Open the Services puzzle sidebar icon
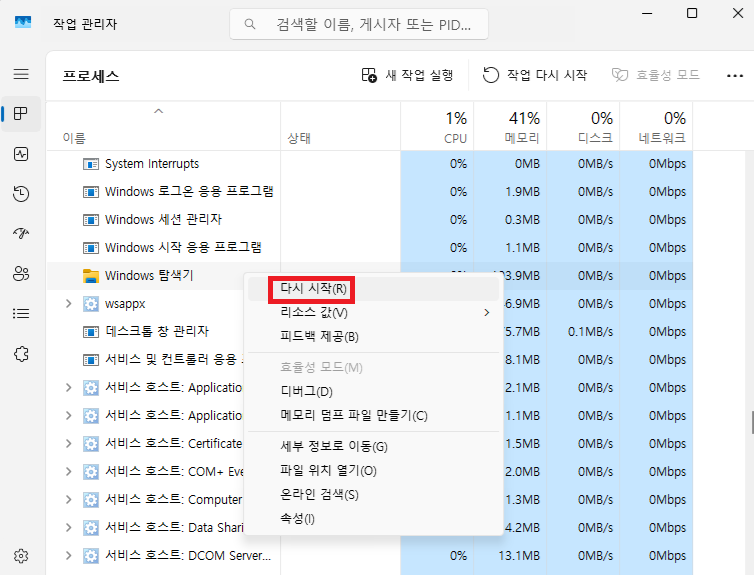Image resolution: width=754 pixels, height=575 pixels. 21,354
